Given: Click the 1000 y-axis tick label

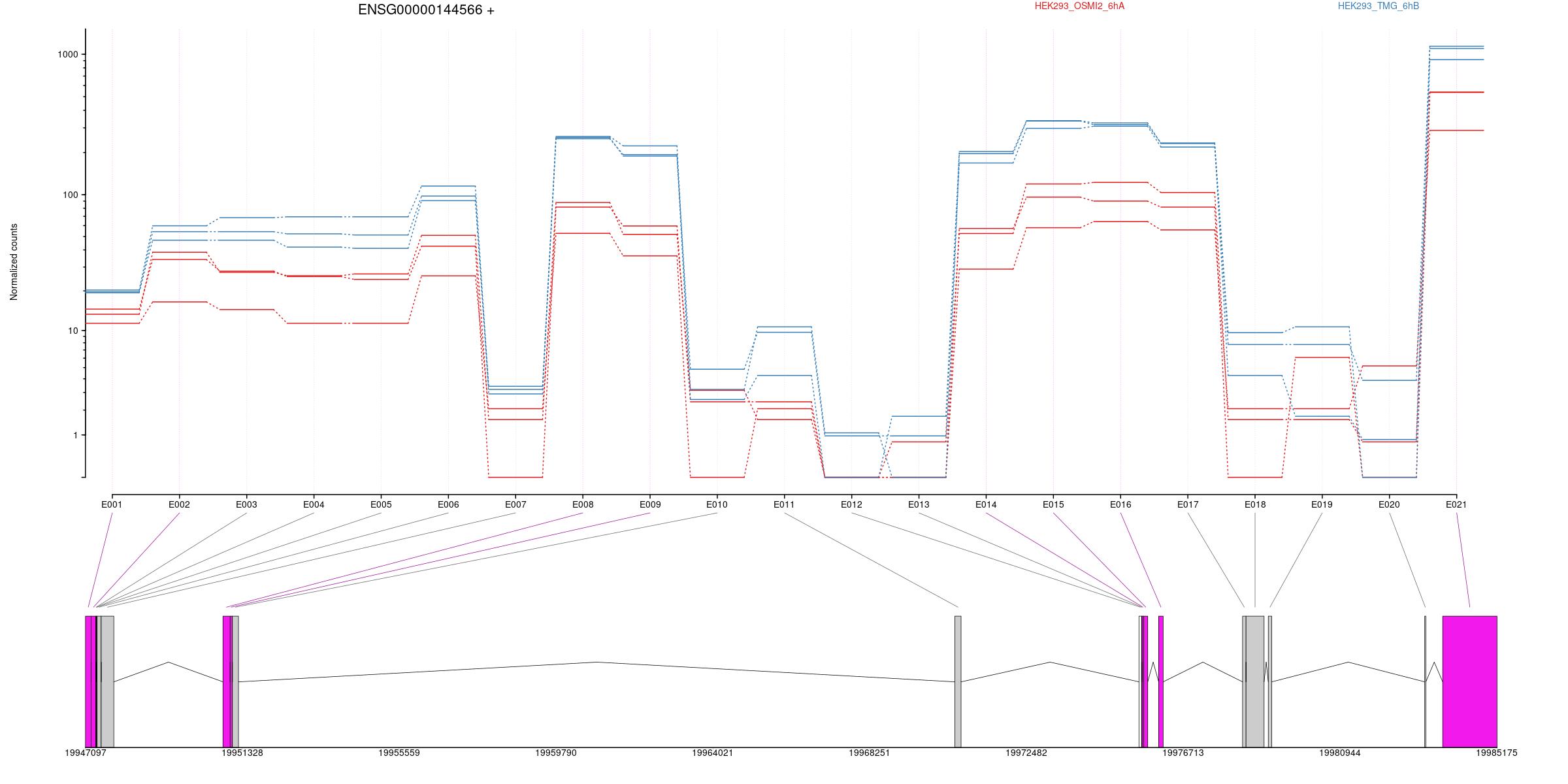Looking at the screenshot, I should 68,54.
